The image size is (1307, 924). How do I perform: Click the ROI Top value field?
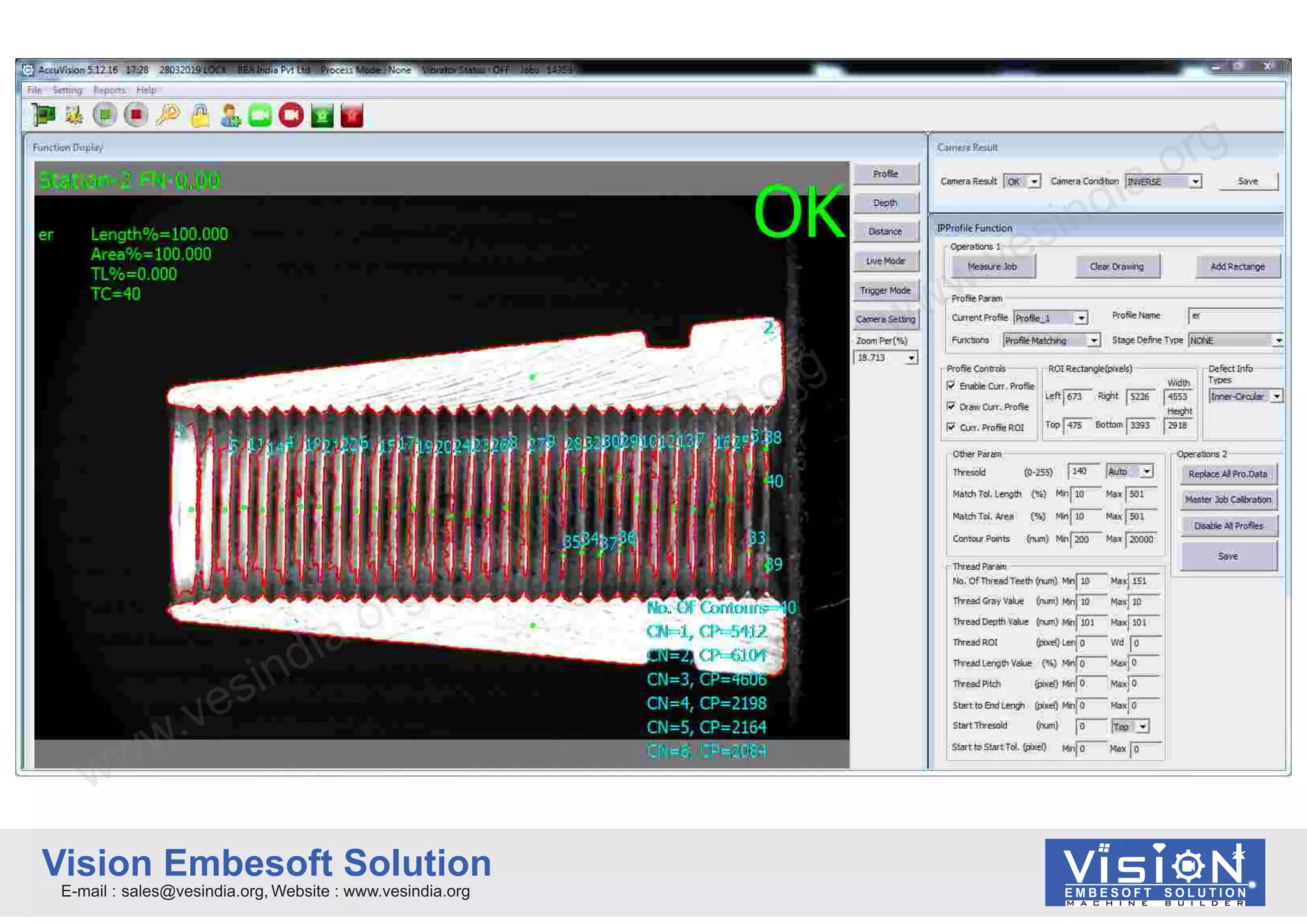(x=1077, y=426)
